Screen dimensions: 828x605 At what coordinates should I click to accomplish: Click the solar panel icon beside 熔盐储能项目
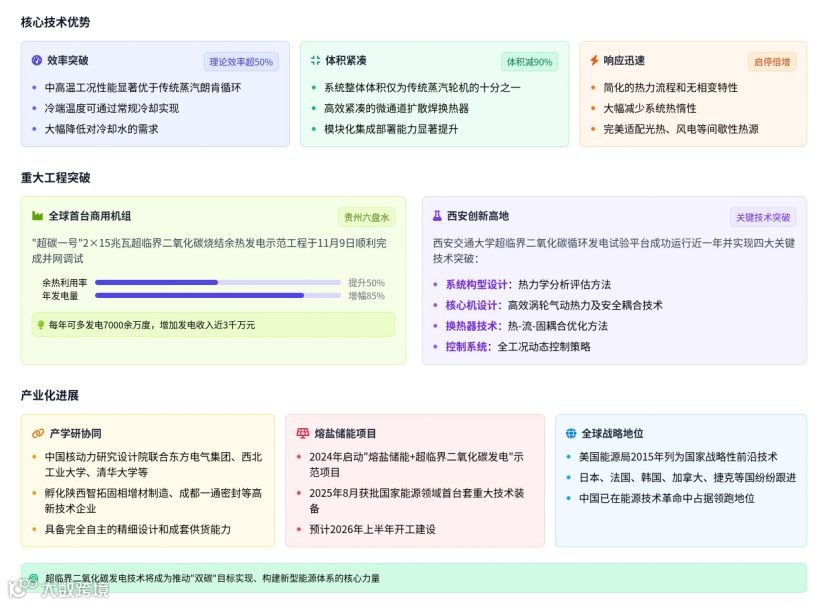(303, 433)
